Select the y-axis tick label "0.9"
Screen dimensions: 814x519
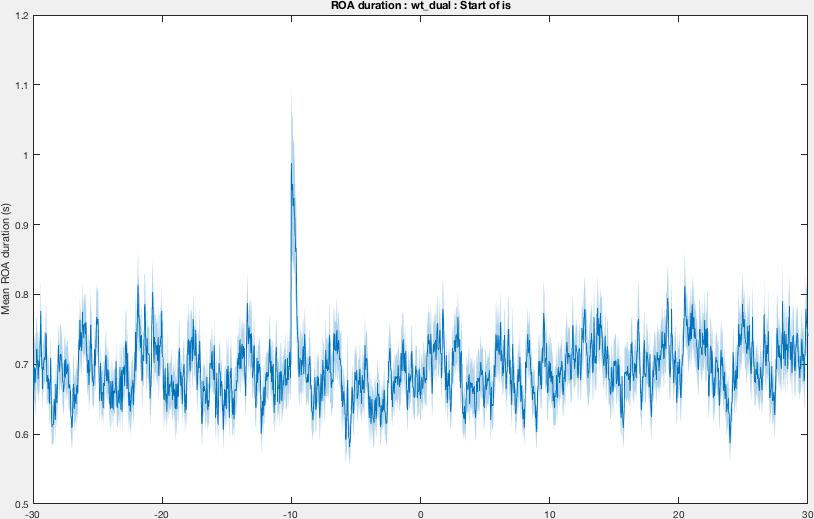(22, 225)
